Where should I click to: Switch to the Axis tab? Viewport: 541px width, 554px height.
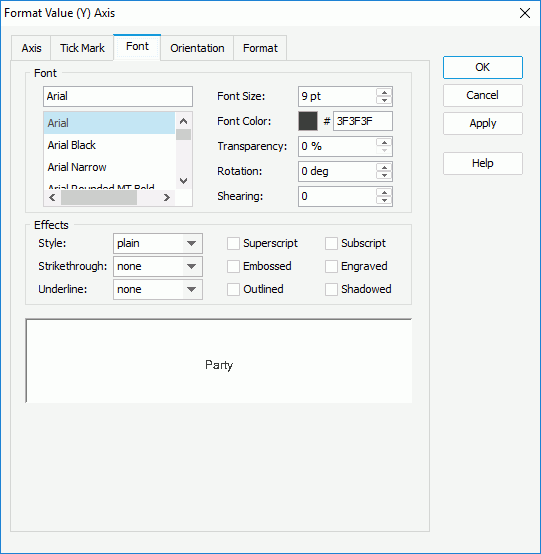point(31,48)
